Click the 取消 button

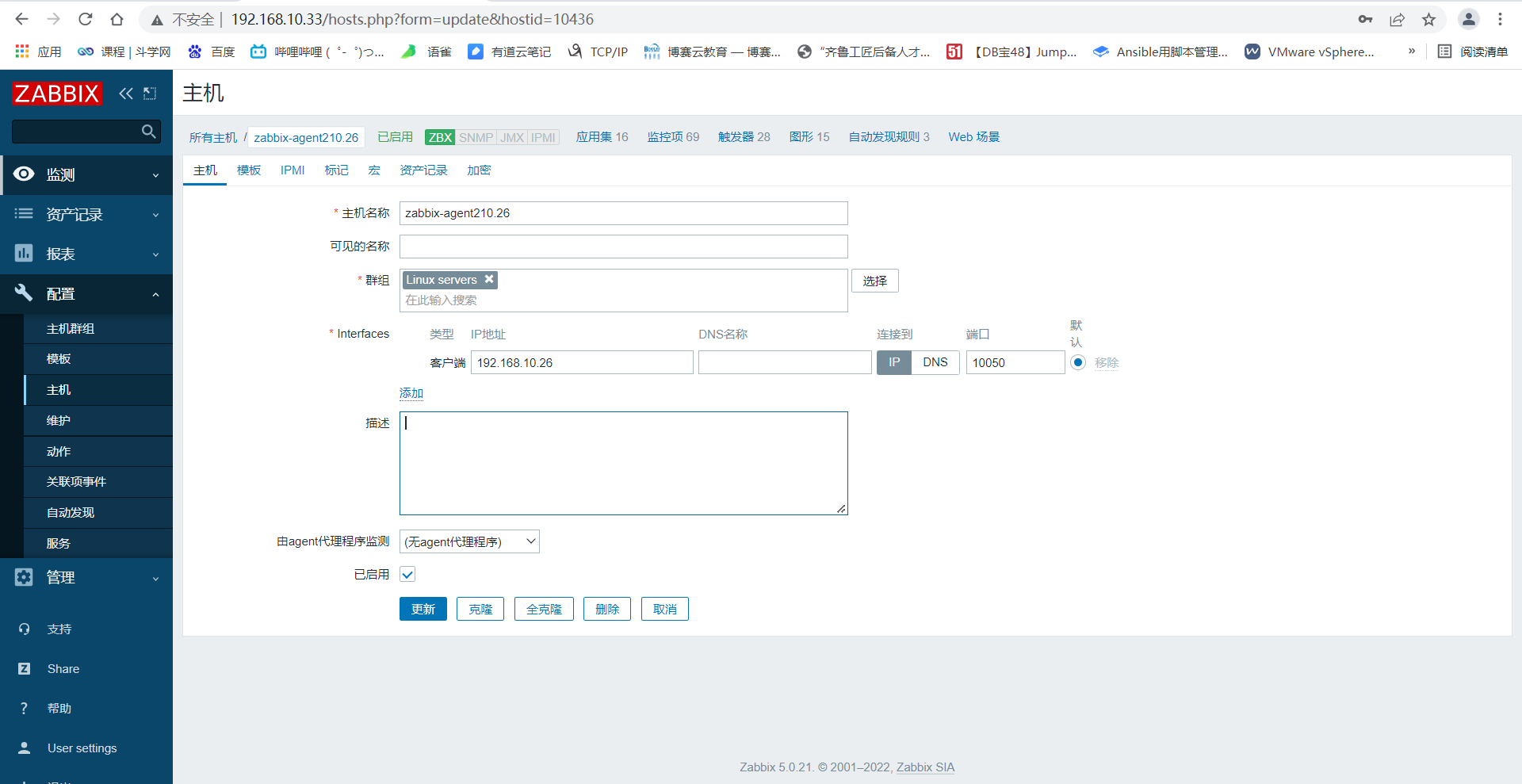pos(665,609)
